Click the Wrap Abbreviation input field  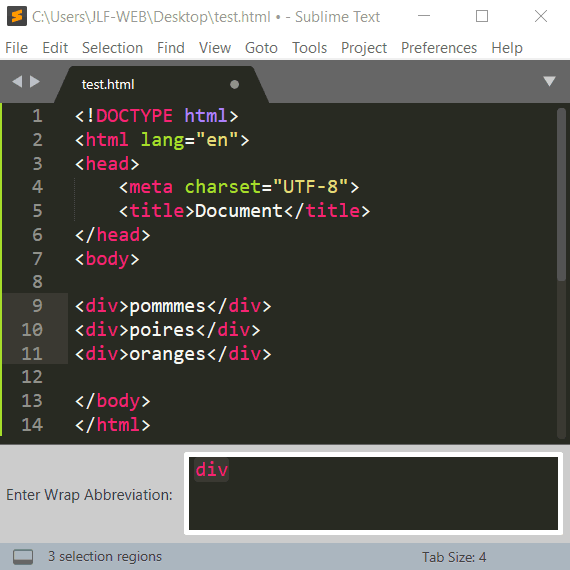373,493
